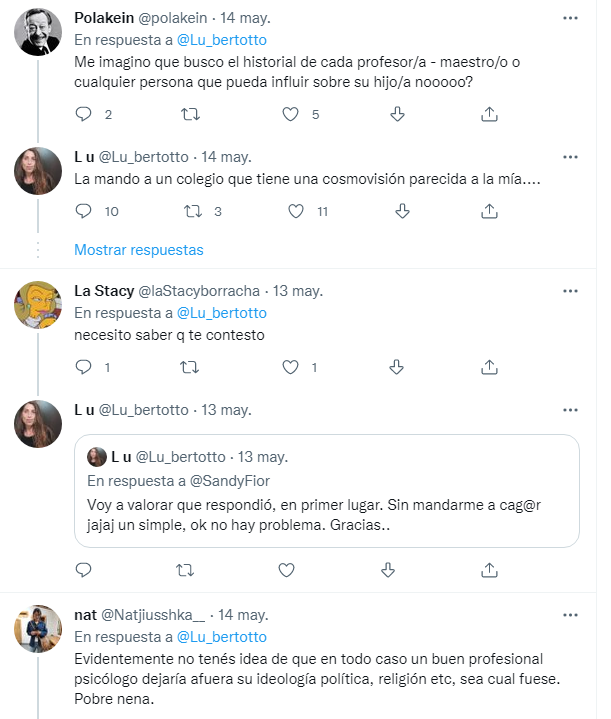Retweet Polakein's tweet
The image size is (611, 719).
[188, 115]
